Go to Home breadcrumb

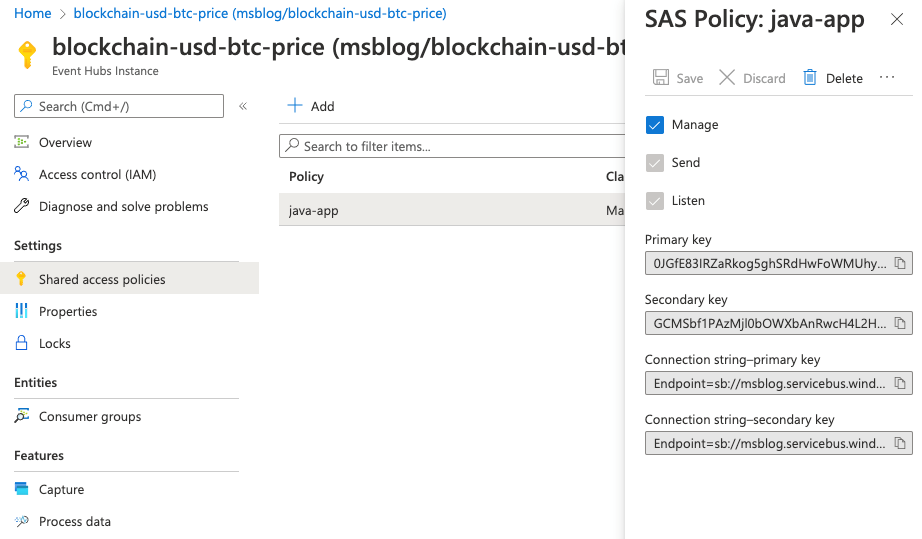click(32, 13)
